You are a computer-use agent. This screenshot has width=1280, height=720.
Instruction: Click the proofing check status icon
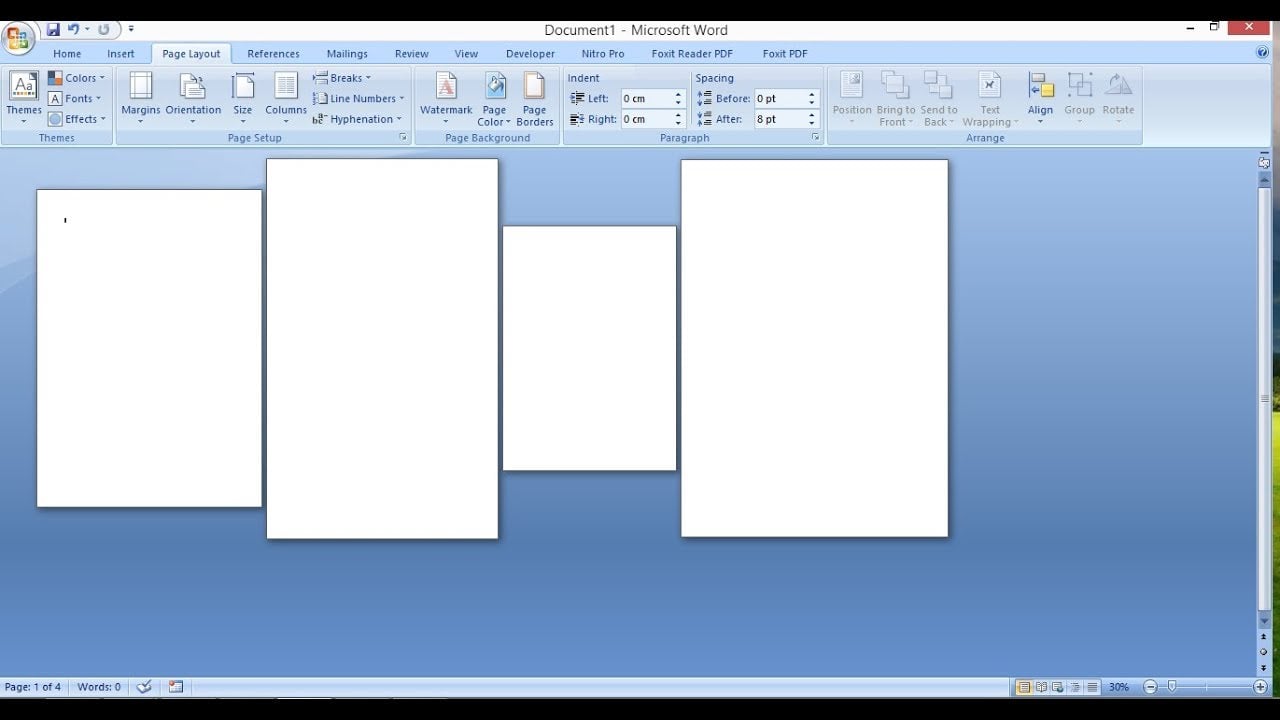coord(144,687)
